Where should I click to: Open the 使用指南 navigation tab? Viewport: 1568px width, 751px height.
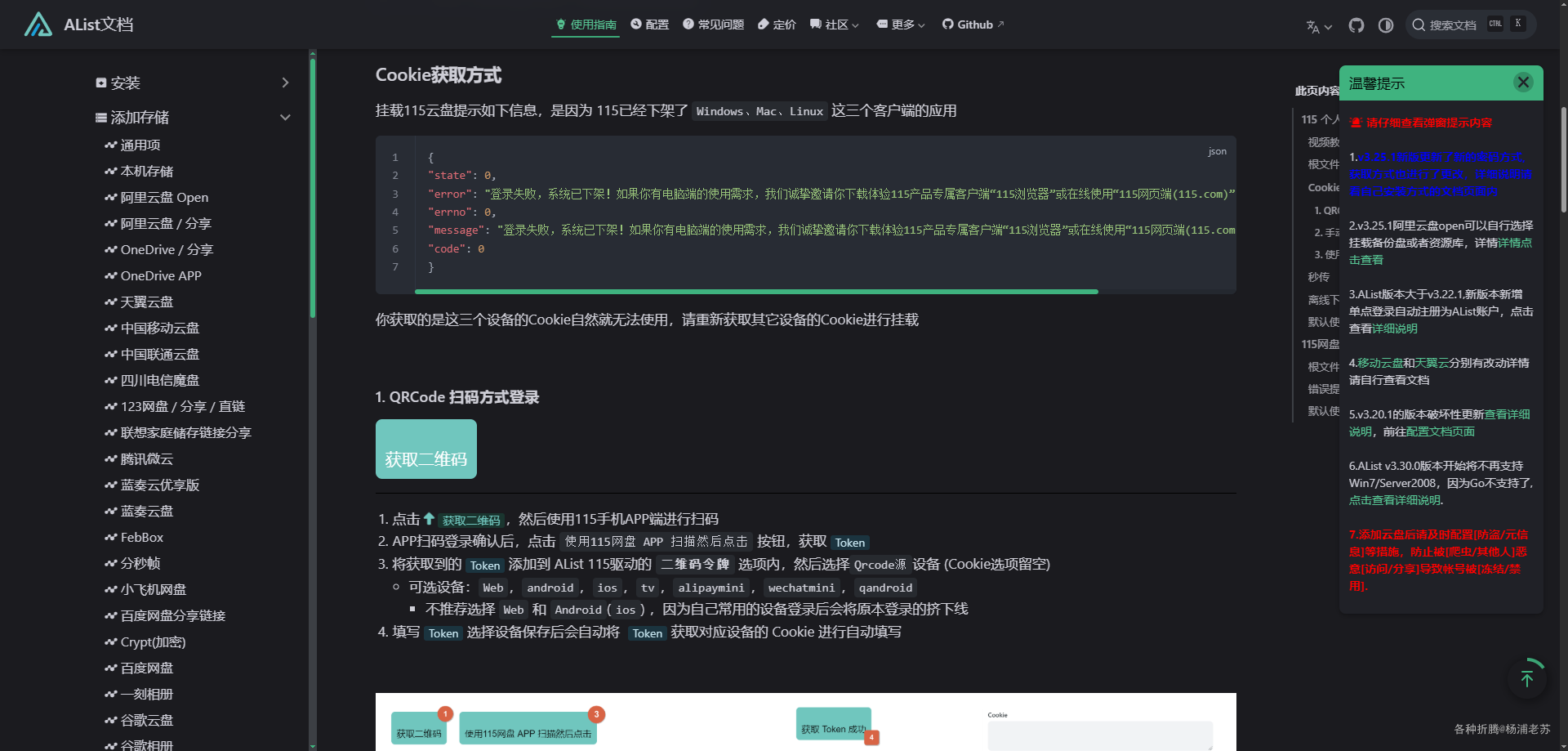[586, 25]
